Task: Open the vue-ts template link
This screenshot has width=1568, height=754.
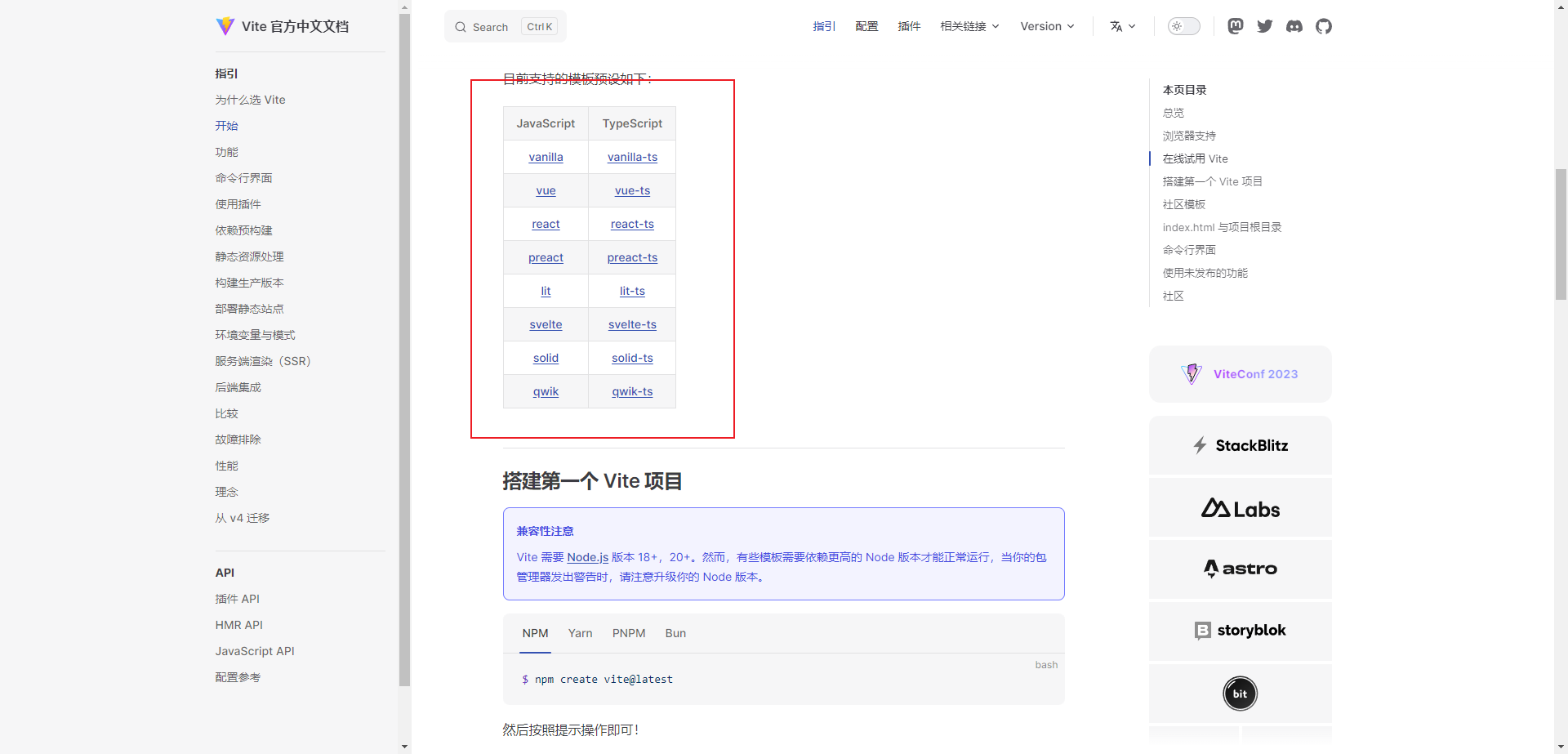Action: tap(632, 190)
